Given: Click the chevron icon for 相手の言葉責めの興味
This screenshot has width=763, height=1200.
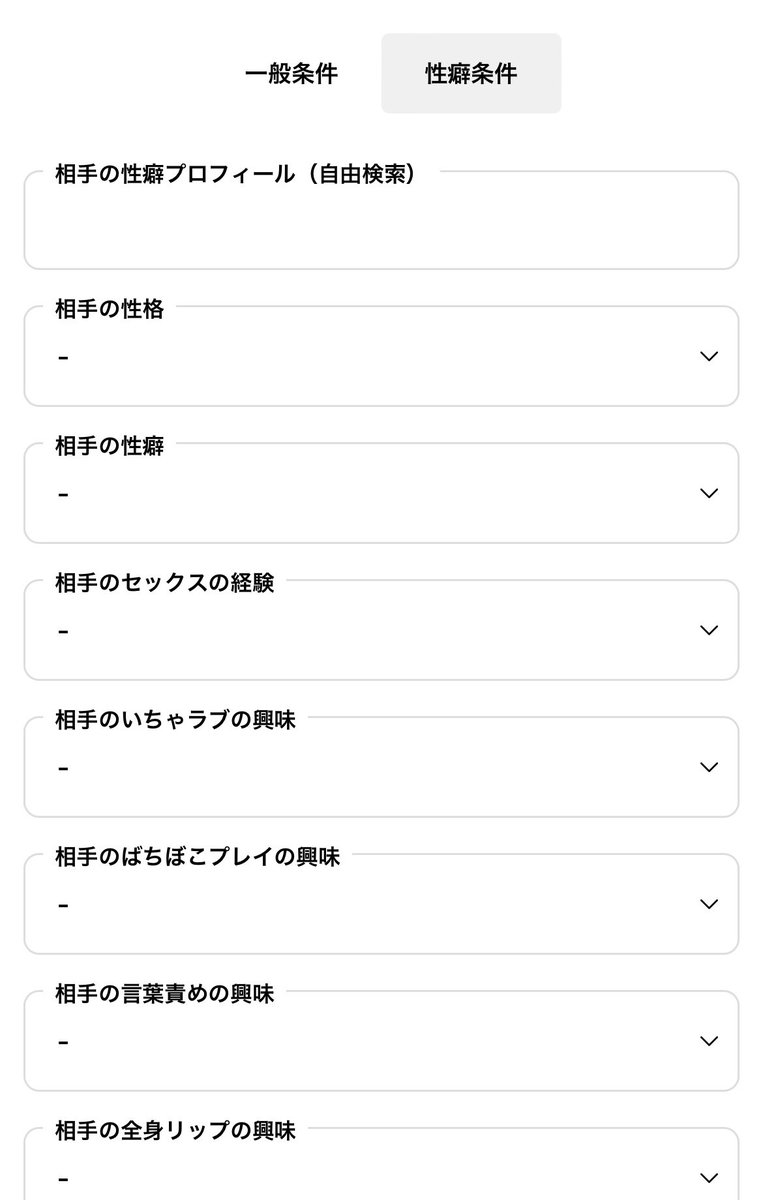Looking at the screenshot, I should point(709,1041).
